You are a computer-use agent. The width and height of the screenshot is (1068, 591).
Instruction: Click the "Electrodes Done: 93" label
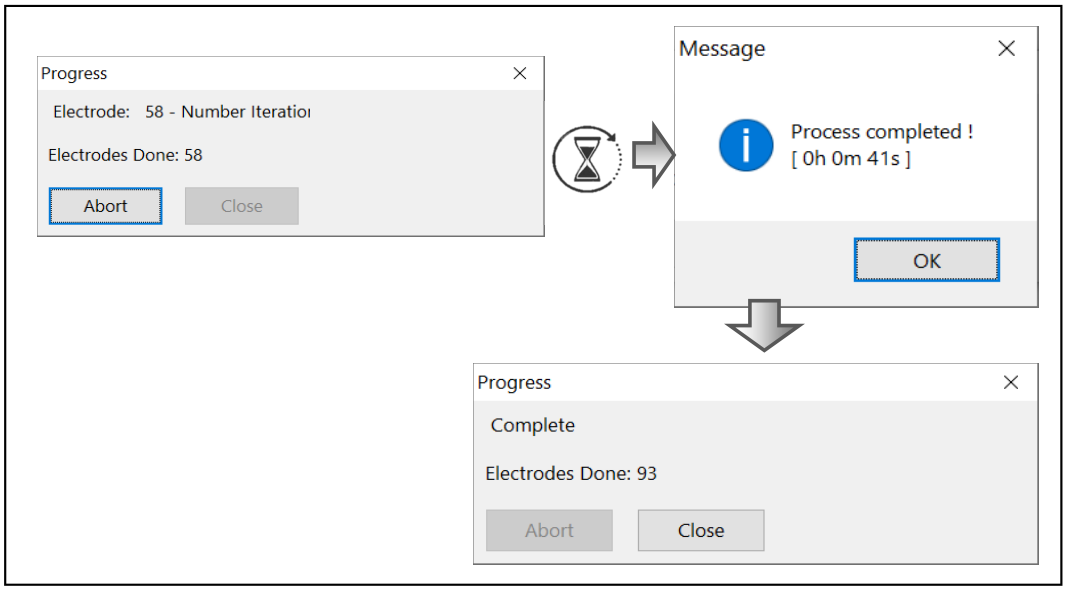pos(571,474)
